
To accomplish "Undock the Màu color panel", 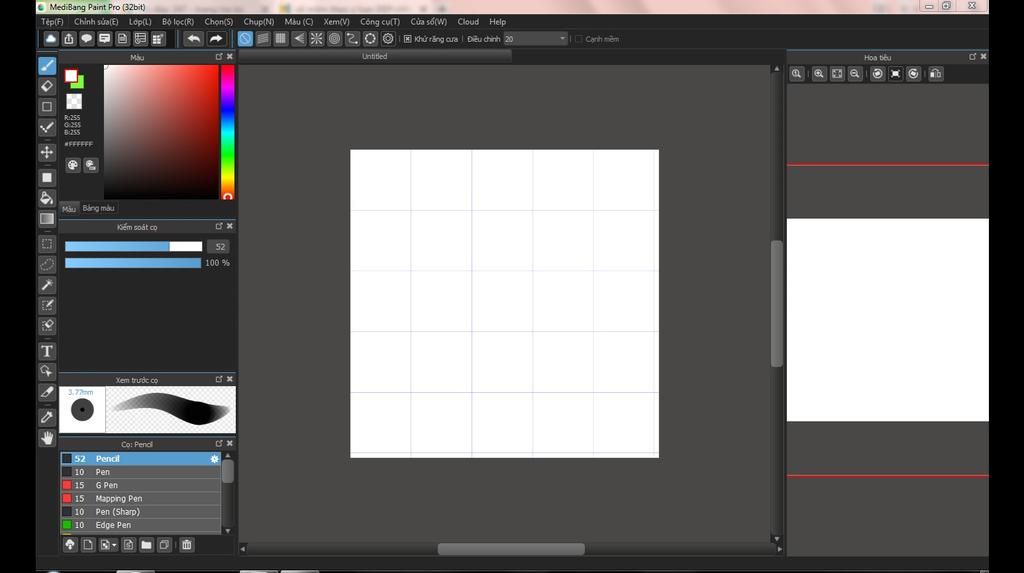I will click(x=219, y=57).
